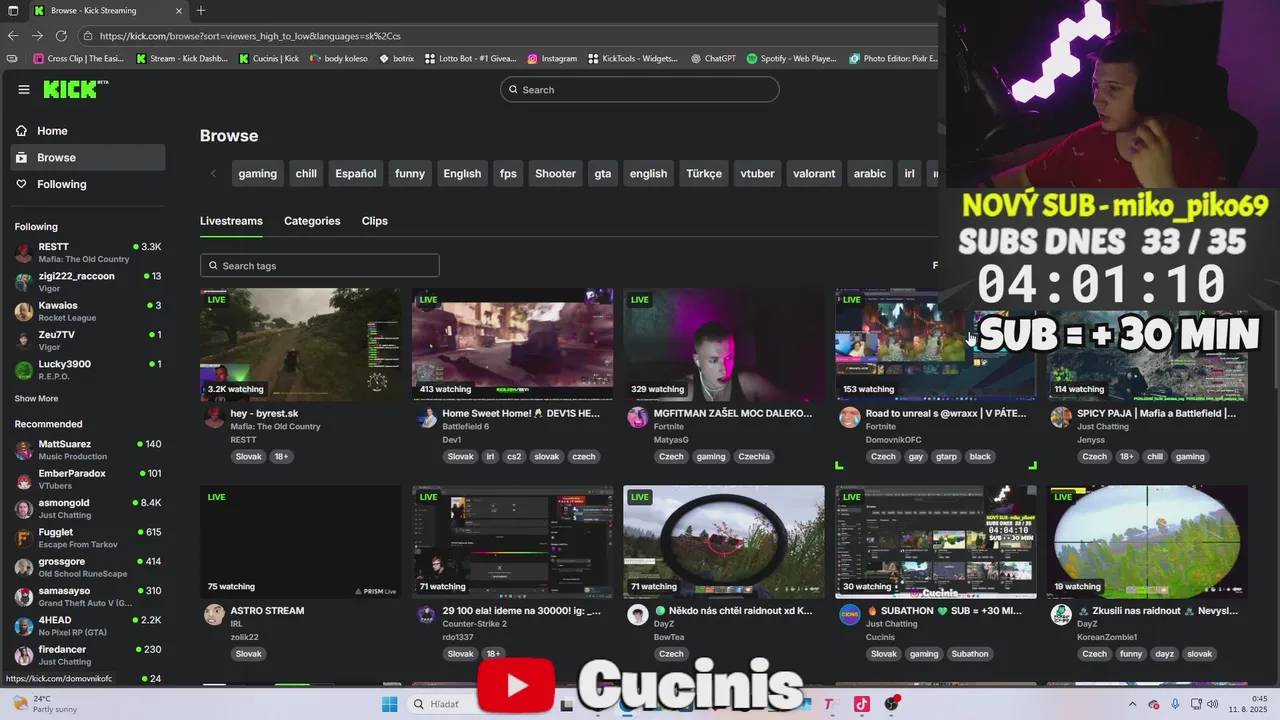Open grossgore recommended channel
Screen dimensions: 1280x720
pyautogui.click(x=88, y=567)
